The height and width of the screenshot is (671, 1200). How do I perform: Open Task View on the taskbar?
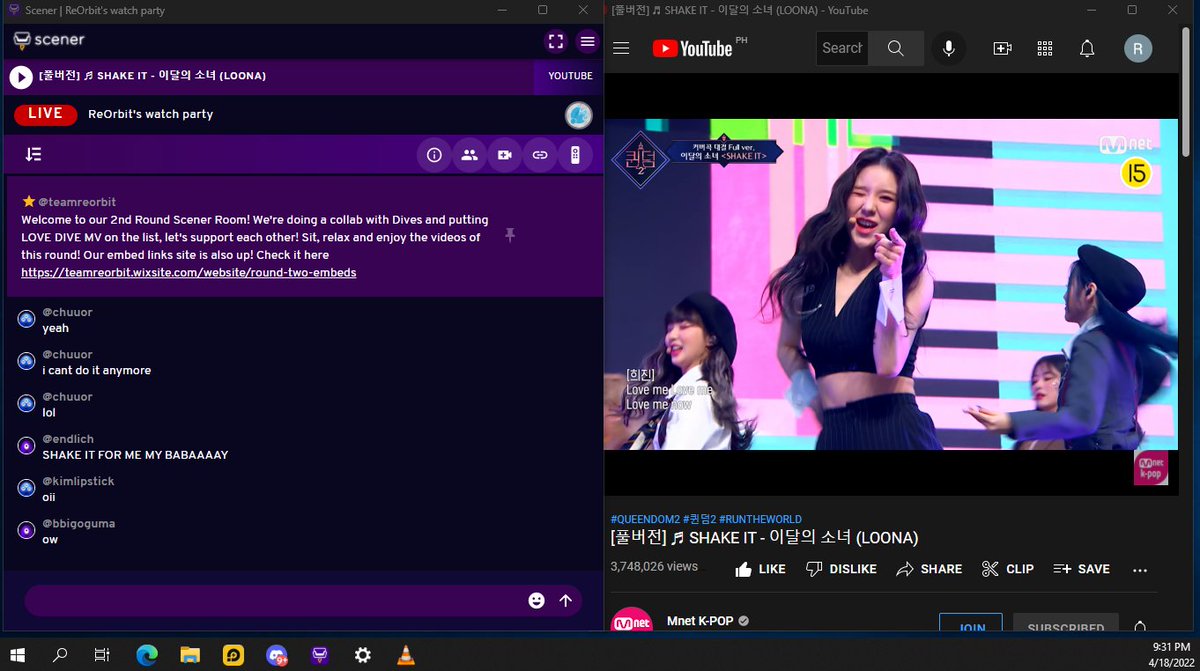point(102,655)
